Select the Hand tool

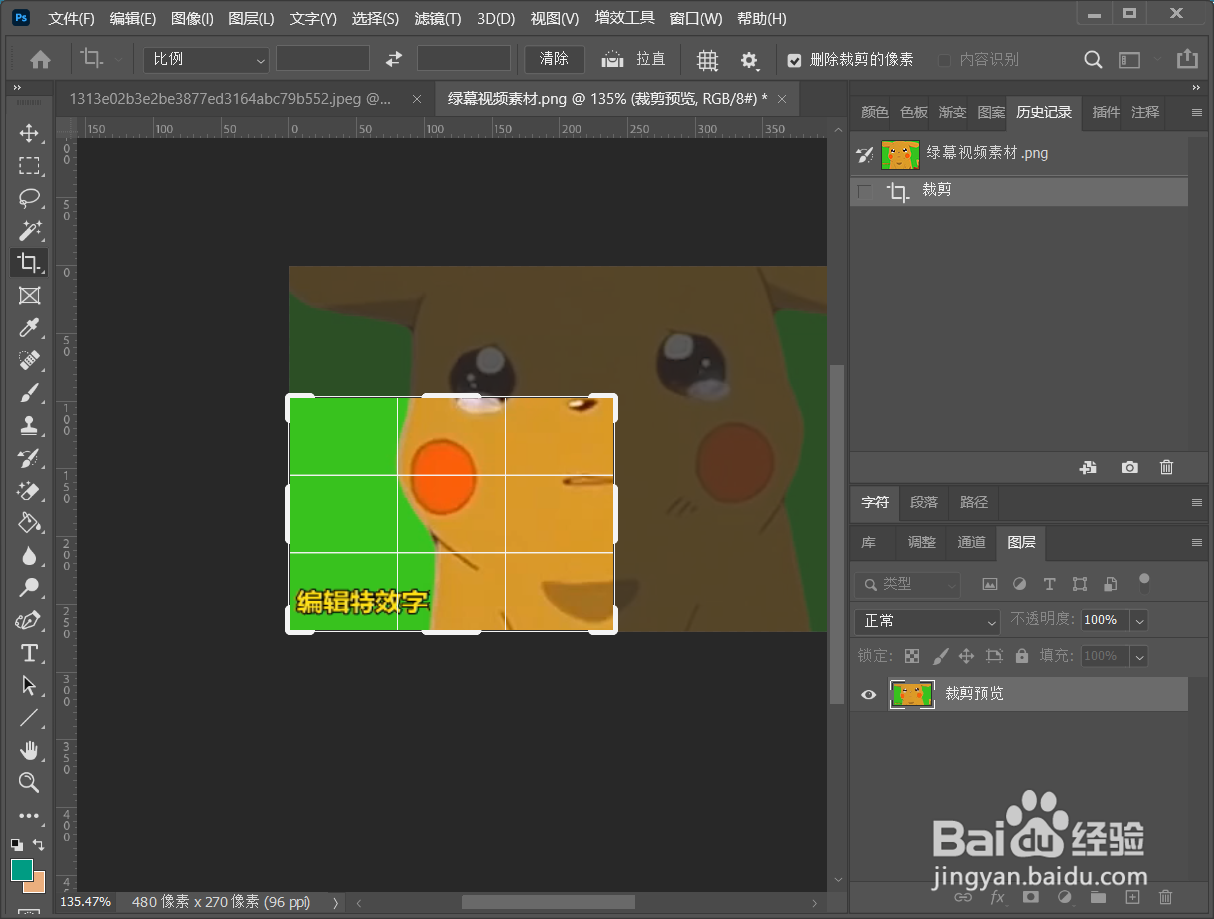coord(29,750)
